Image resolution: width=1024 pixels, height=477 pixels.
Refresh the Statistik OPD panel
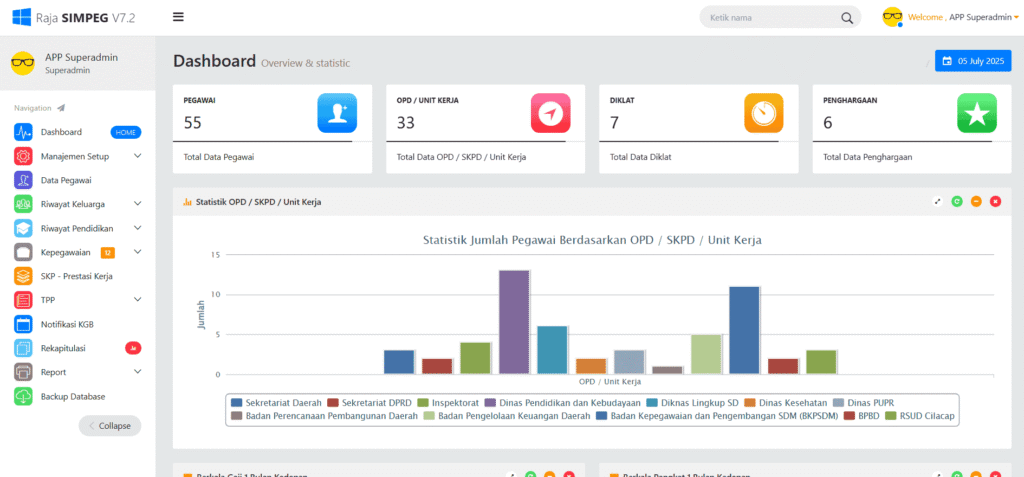(x=957, y=202)
